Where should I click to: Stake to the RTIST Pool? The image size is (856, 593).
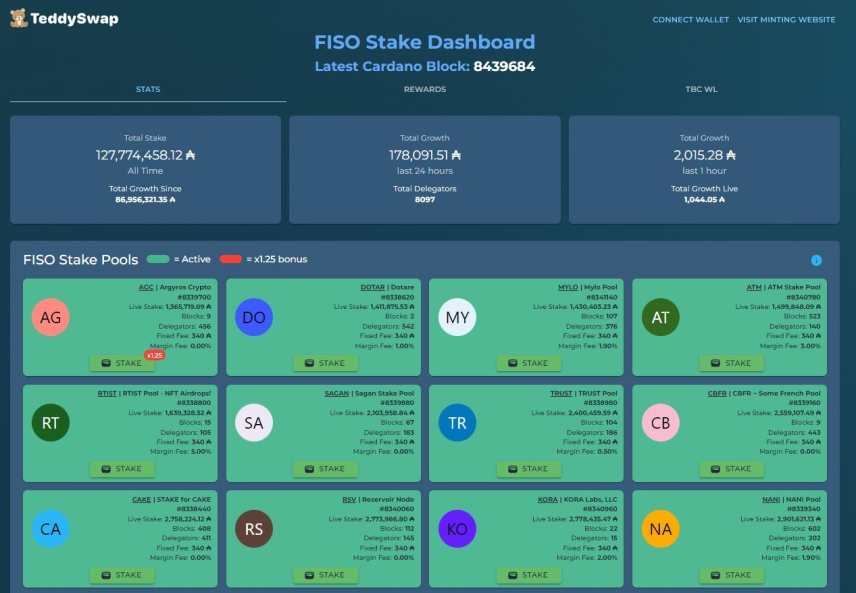(x=122, y=469)
